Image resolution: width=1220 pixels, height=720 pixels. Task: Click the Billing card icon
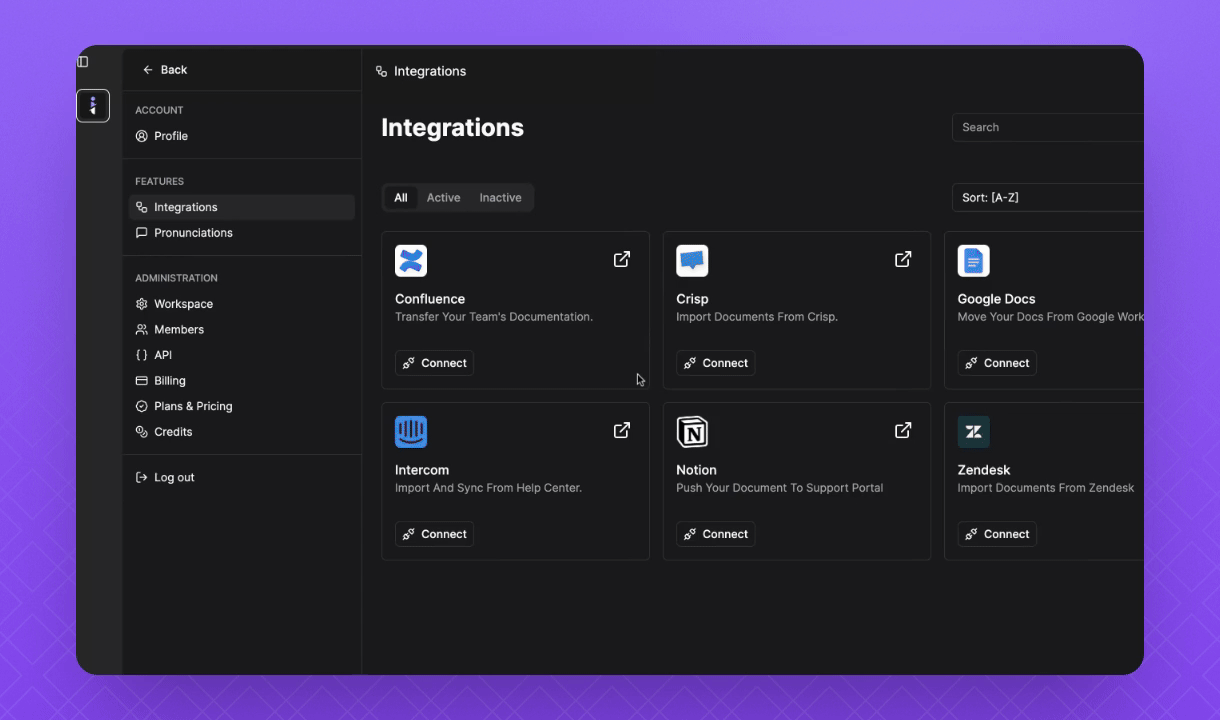click(x=142, y=381)
